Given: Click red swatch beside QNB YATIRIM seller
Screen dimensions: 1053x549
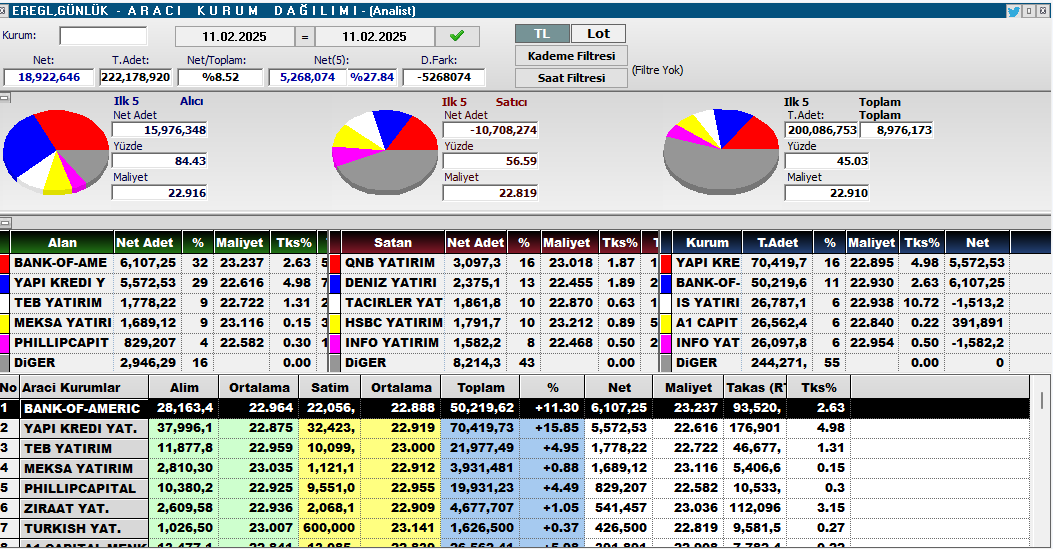Looking at the screenshot, I should point(334,263).
